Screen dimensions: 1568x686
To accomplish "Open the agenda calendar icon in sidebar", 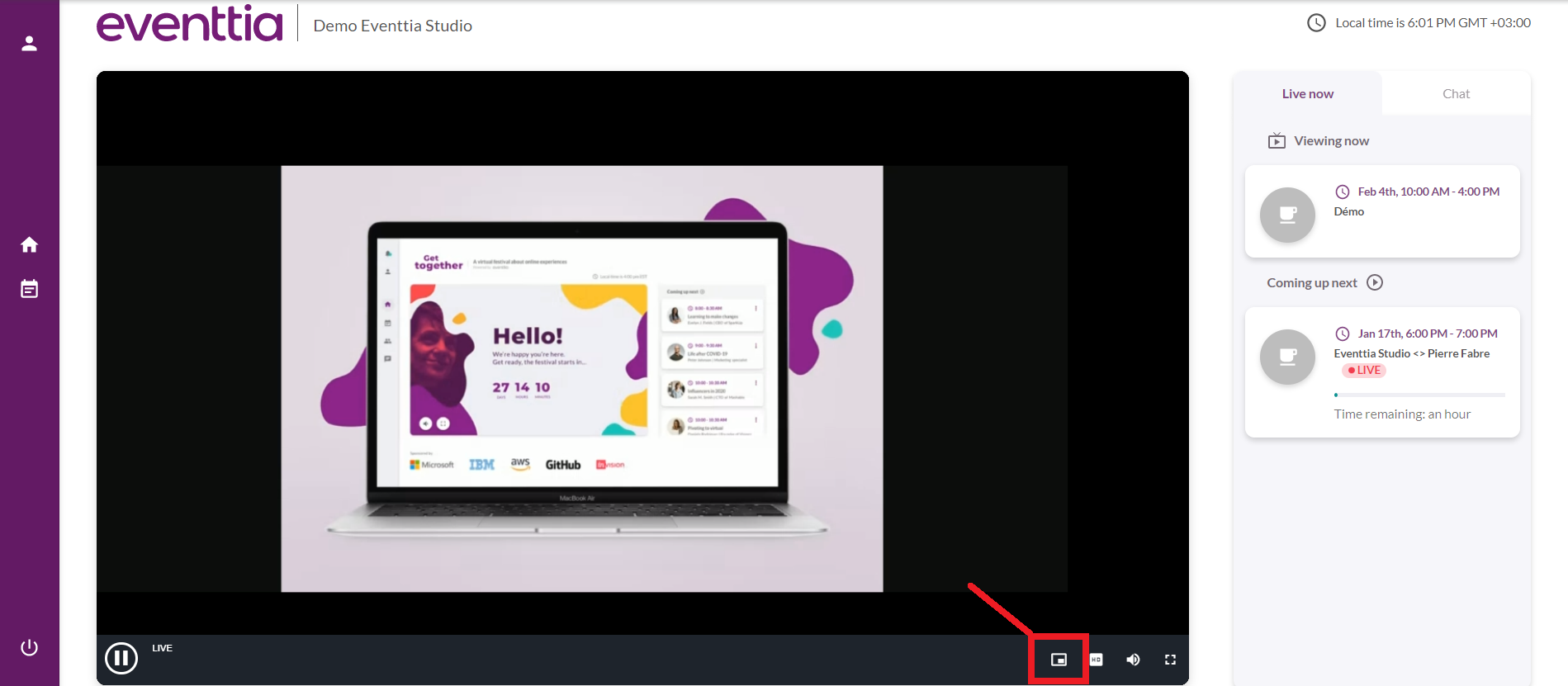I will coord(29,289).
